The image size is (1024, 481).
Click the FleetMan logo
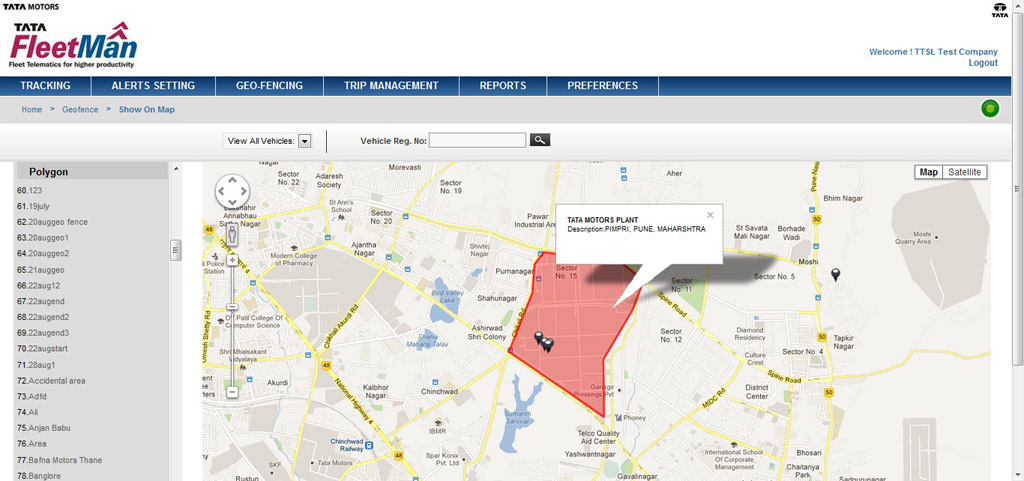pyautogui.click(x=73, y=44)
